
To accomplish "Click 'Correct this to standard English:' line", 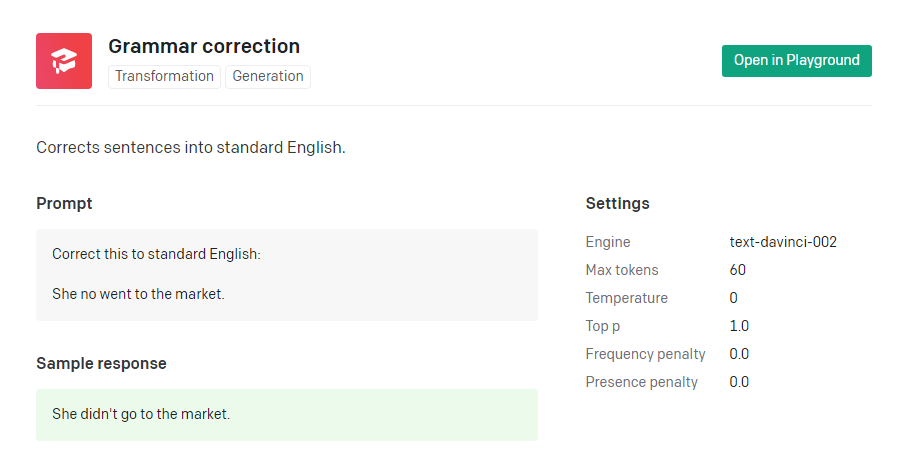I will coord(156,254).
